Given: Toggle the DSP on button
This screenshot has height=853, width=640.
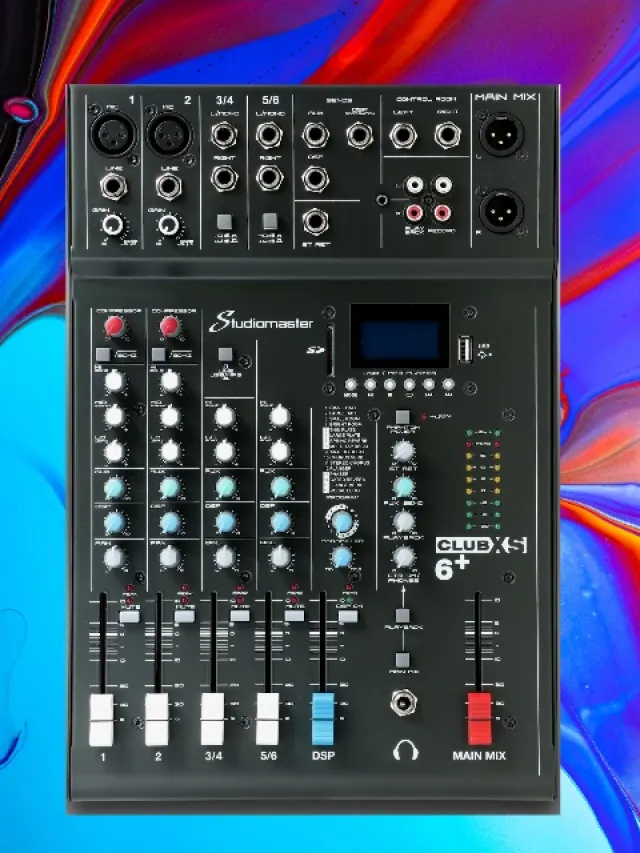Looking at the screenshot, I should coord(347,617).
